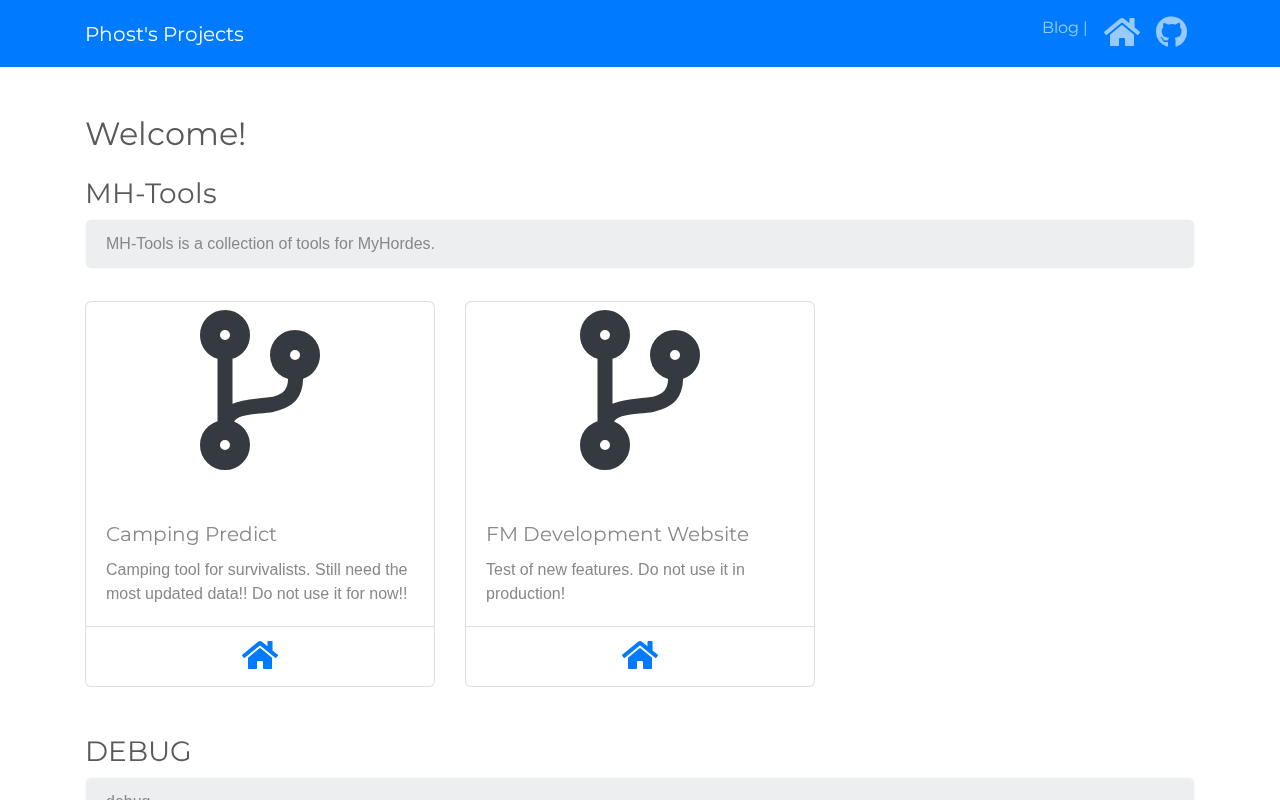Click the FM Development Website branch icon
Image resolution: width=1280 pixels, height=800 pixels.
(640, 390)
